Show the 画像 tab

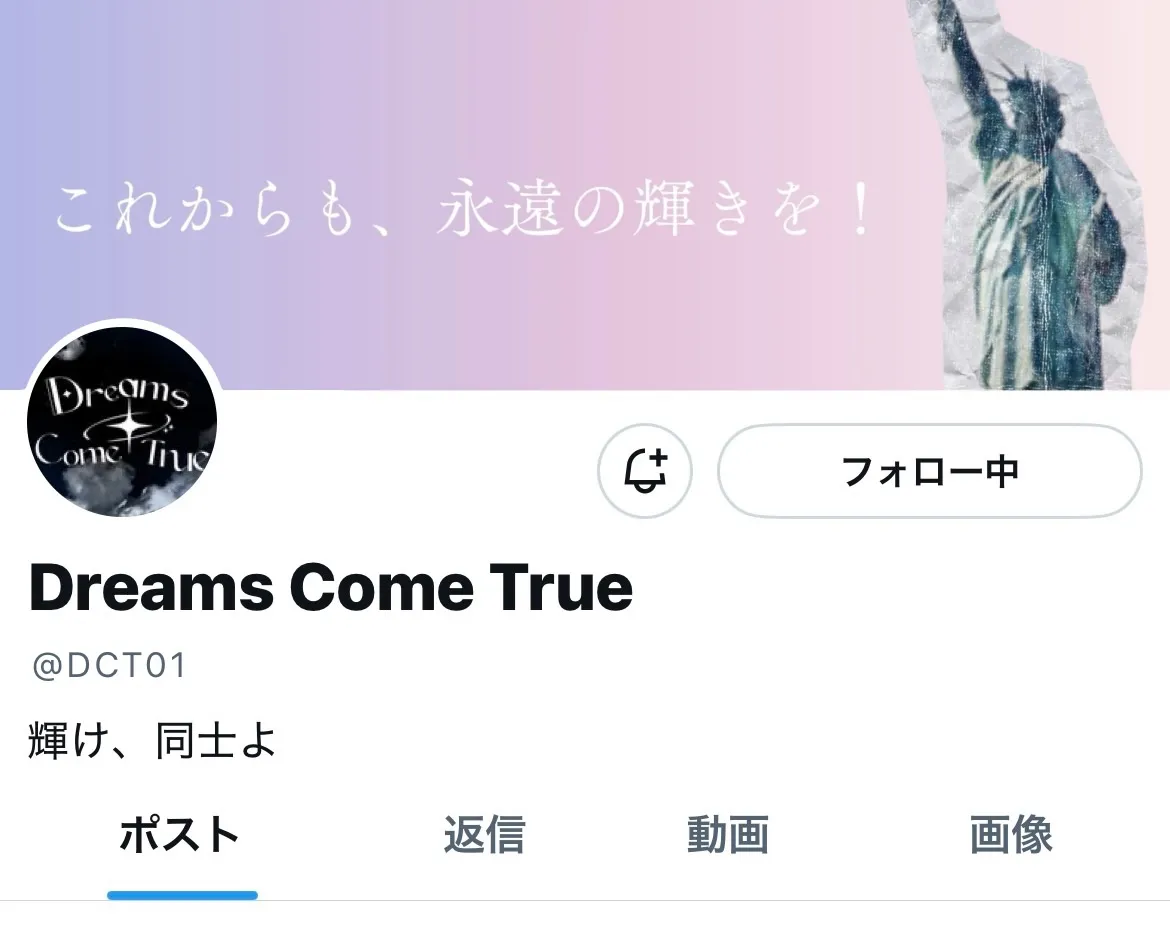[x=1011, y=834]
